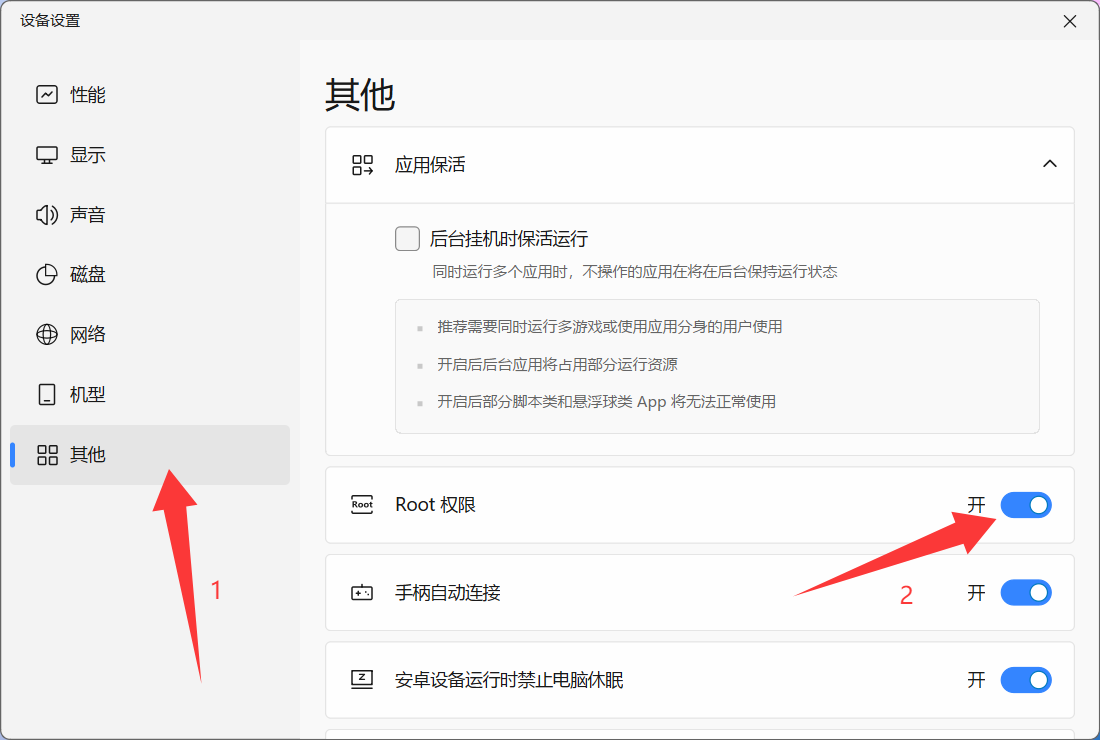Select the 机型 phone model icon

pyautogui.click(x=47, y=394)
